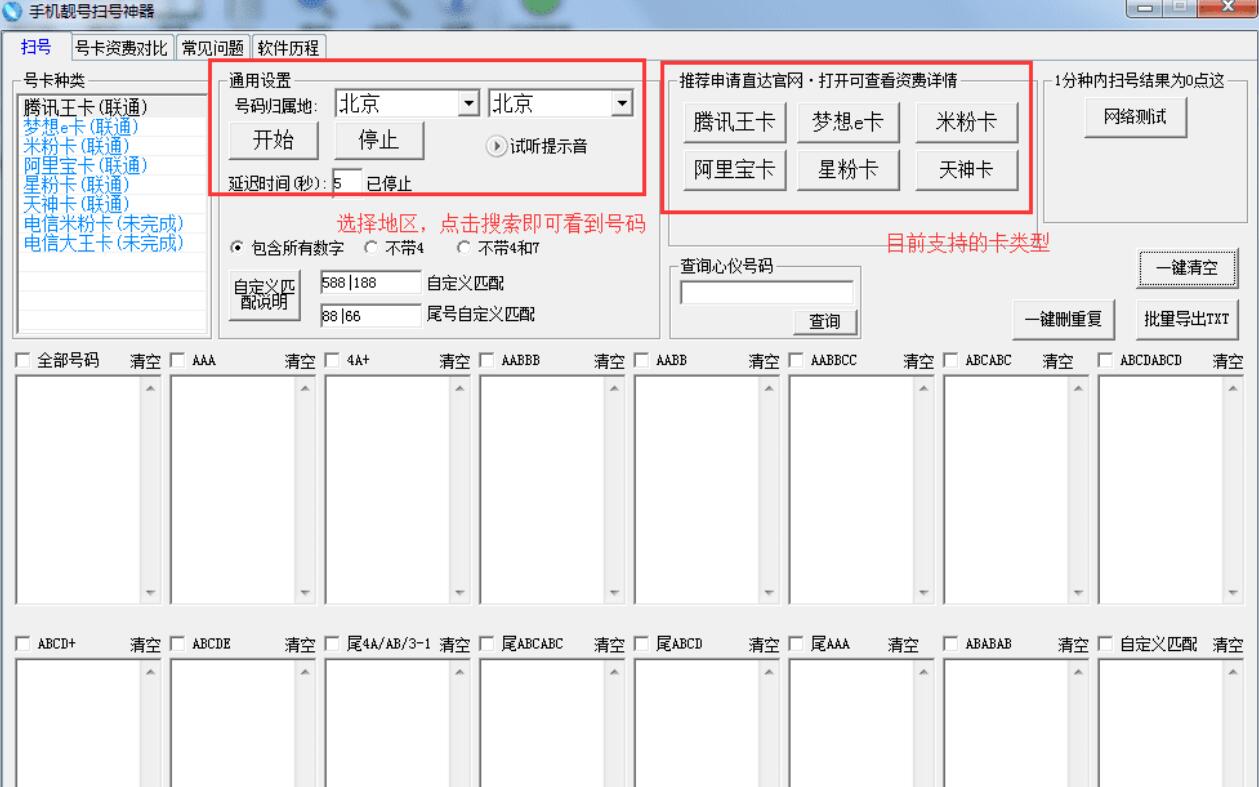Check the 尾AAA checkbox
The height and width of the screenshot is (787, 1259).
(x=796, y=644)
